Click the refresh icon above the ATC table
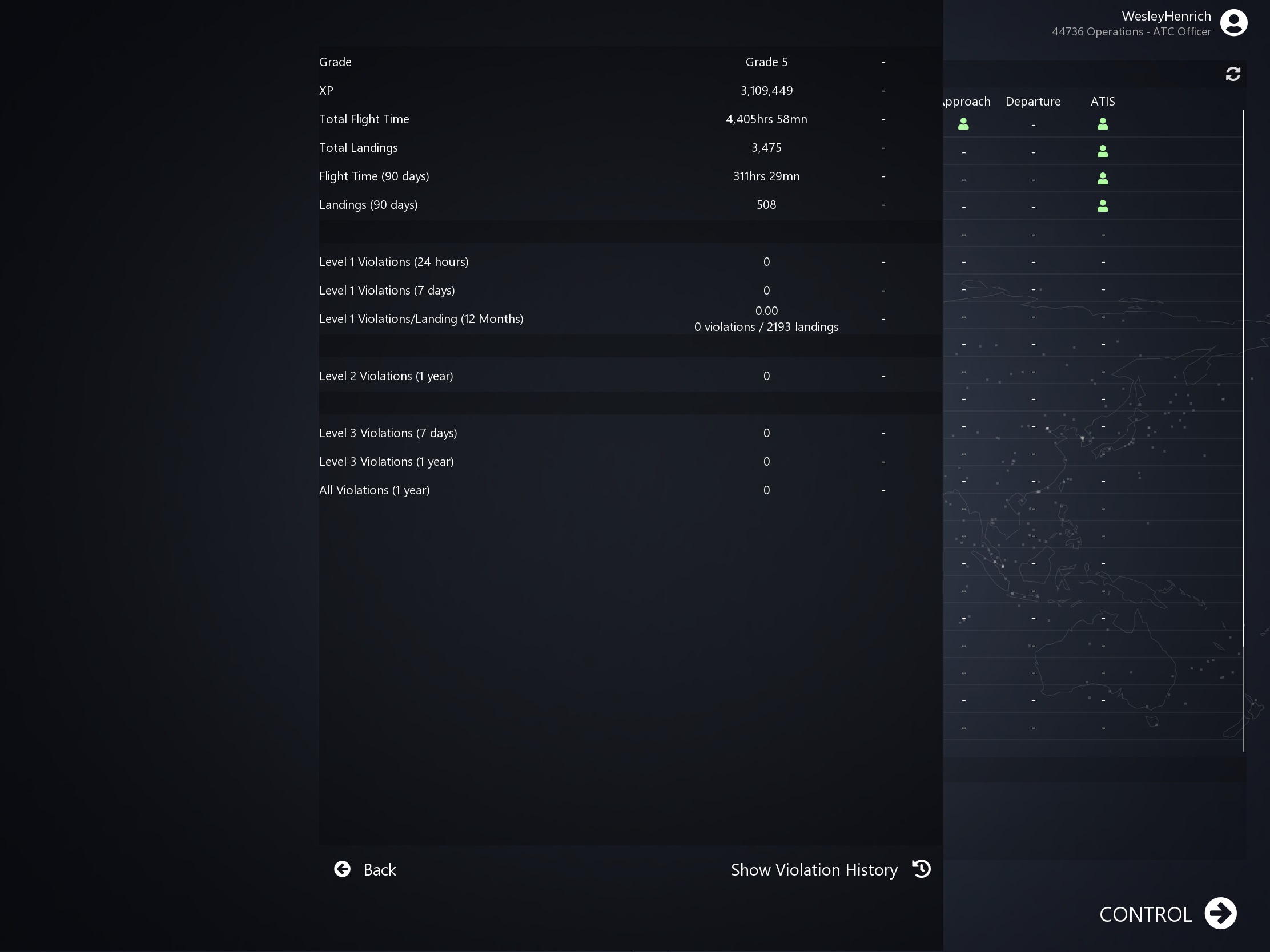Viewport: 1270px width, 952px height. (1233, 74)
